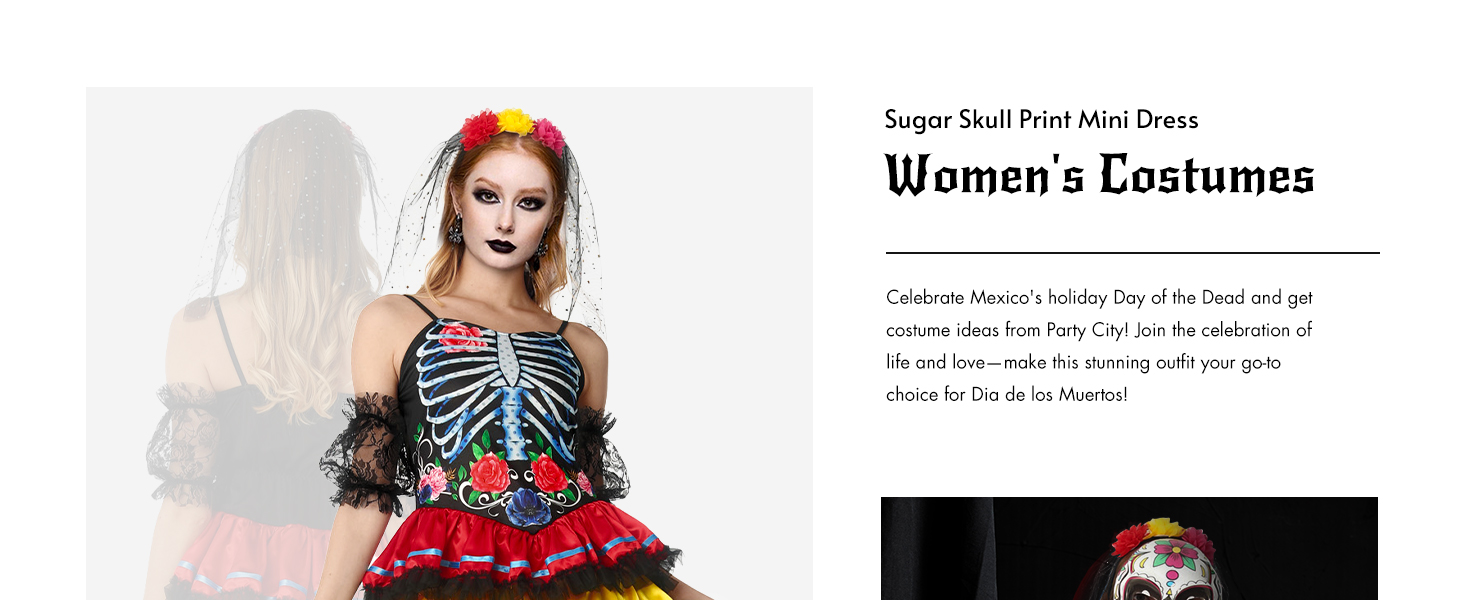The width and height of the screenshot is (1464, 600).
Task: Click the "Women's Costumes" gothic heading
Action: (x=1100, y=176)
